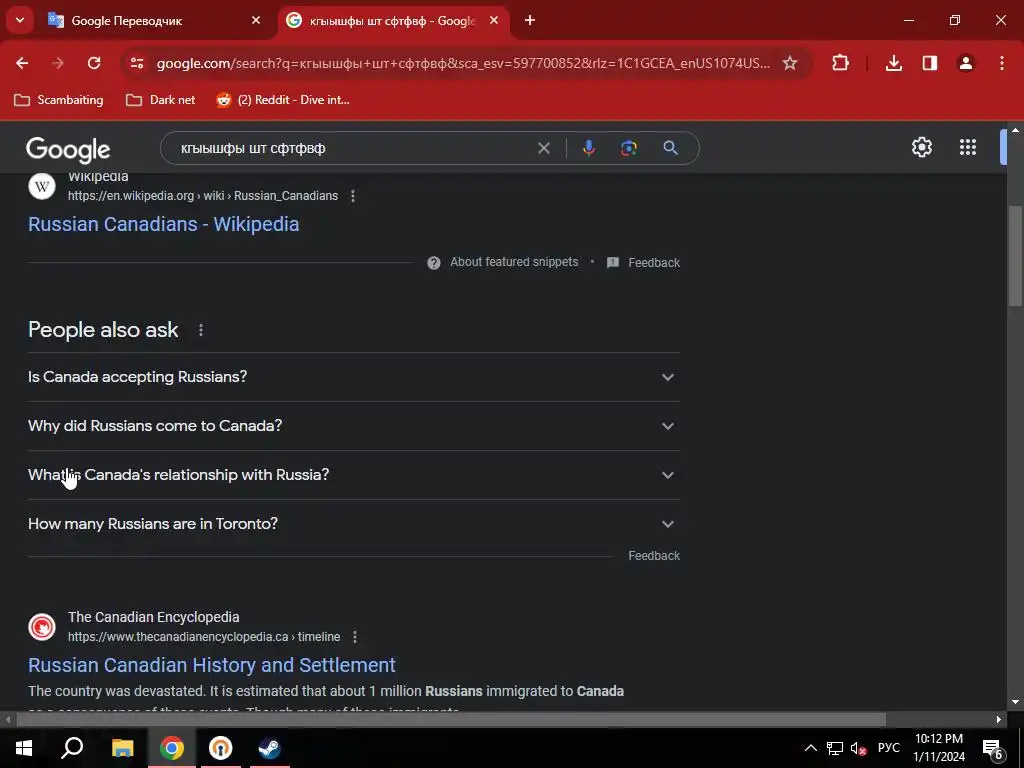The image size is (1024, 768).
Task: Close the Google Переводчик tab
Action: [x=256, y=20]
